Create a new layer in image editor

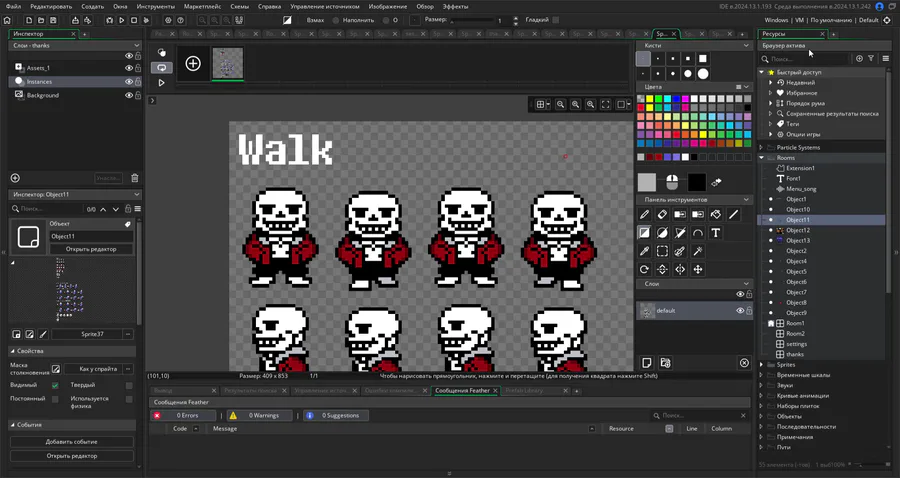coord(646,363)
